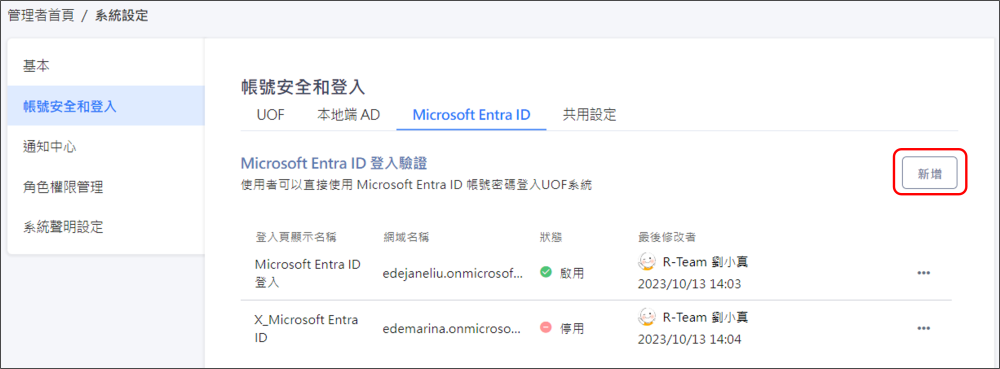Click the 登入頁顯示名稱 column header
This screenshot has width=1000, height=369.
(296, 237)
